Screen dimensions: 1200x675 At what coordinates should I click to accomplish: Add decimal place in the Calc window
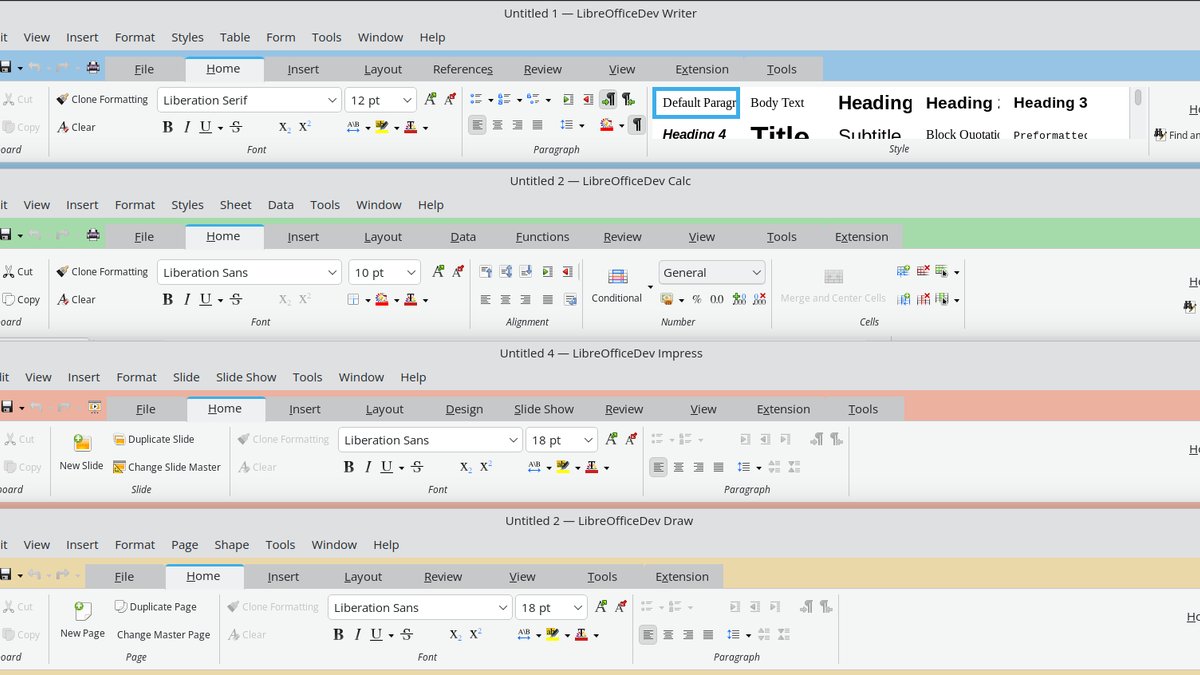coord(739,299)
